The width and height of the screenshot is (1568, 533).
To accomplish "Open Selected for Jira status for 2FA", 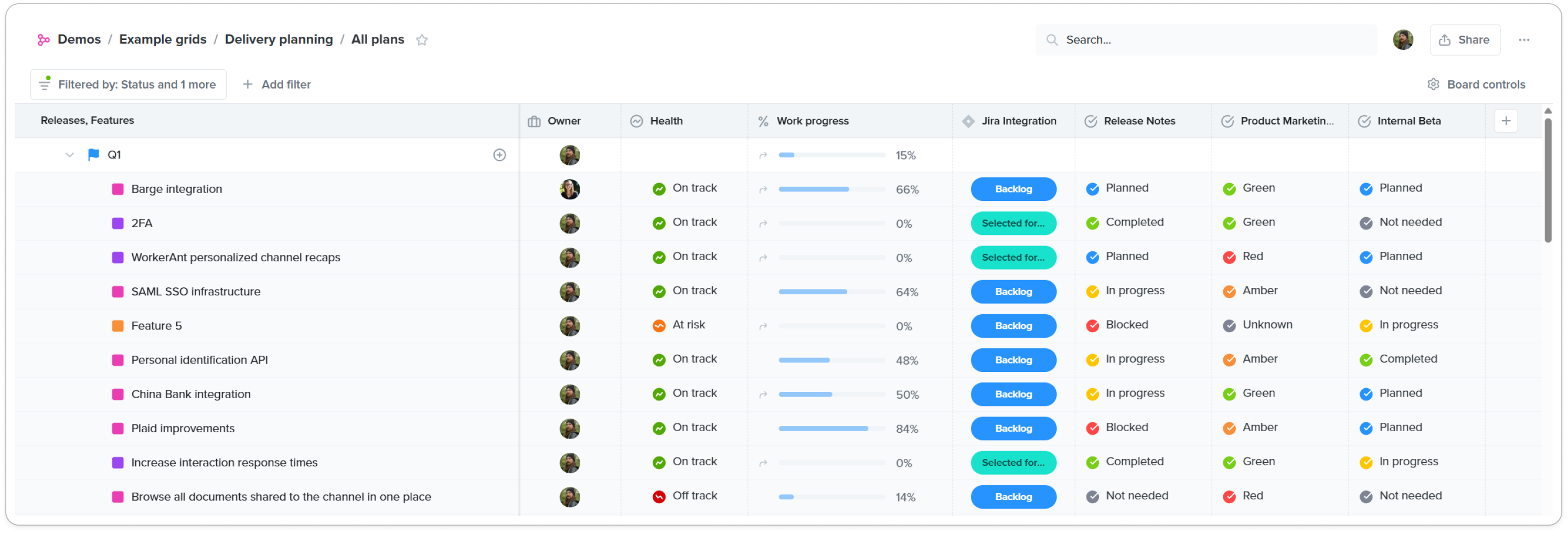I will (x=1013, y=222).
